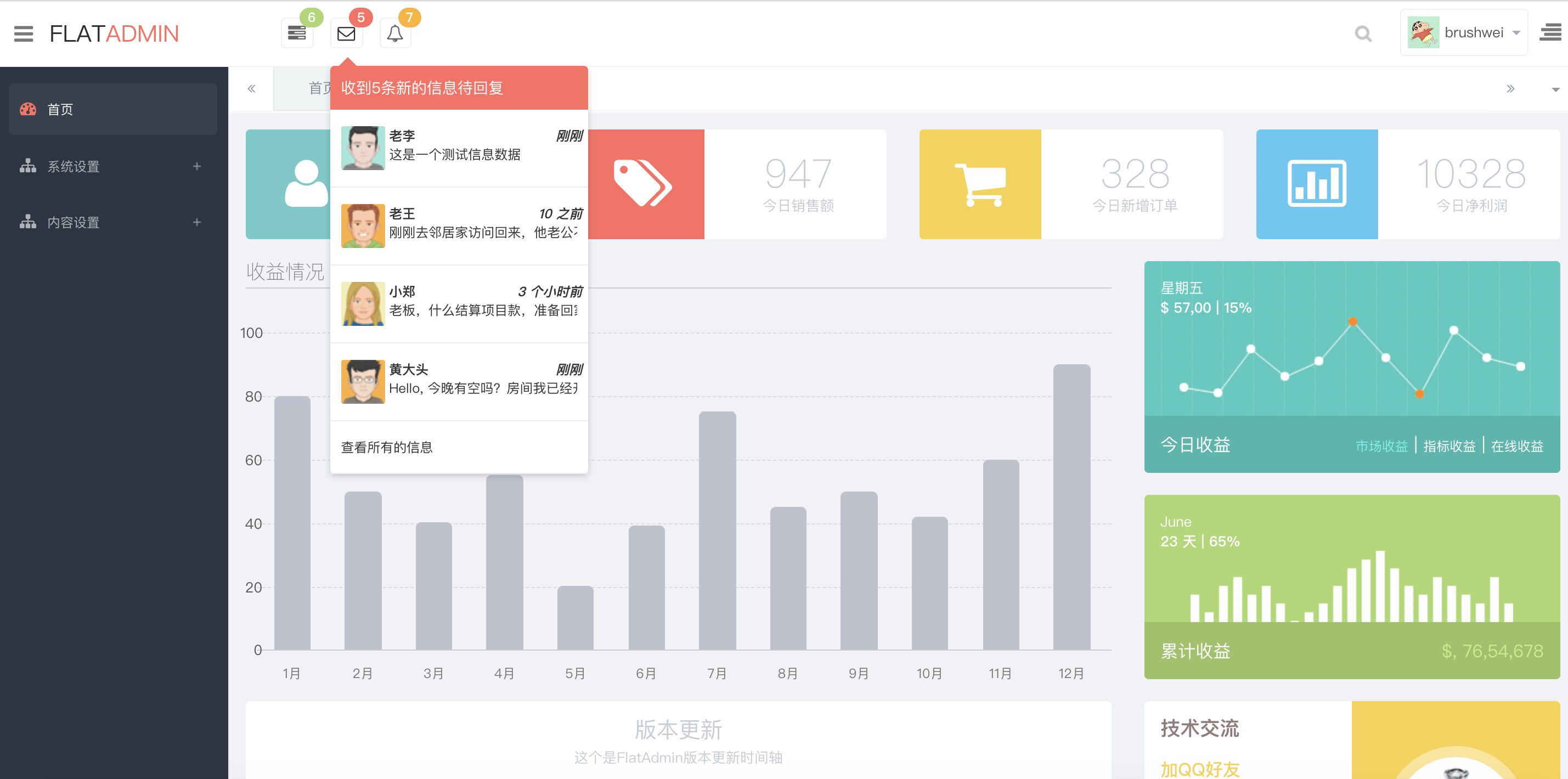Click the 328 今日新增订单 value
The height and width of the screenshot is (779, 1568).
pyautogui.click(x=1135, y=173)
